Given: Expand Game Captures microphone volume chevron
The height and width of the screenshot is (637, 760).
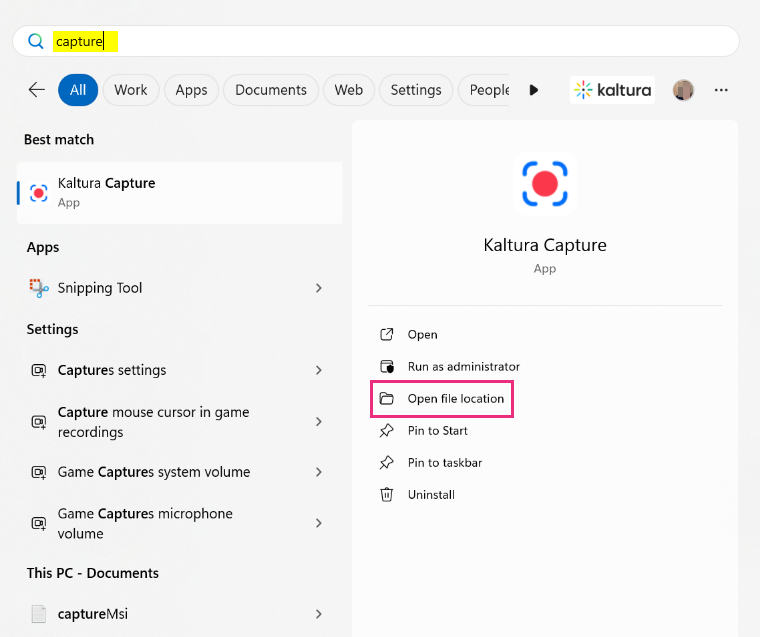Looking at the screenshot, I should coord(318,523).
